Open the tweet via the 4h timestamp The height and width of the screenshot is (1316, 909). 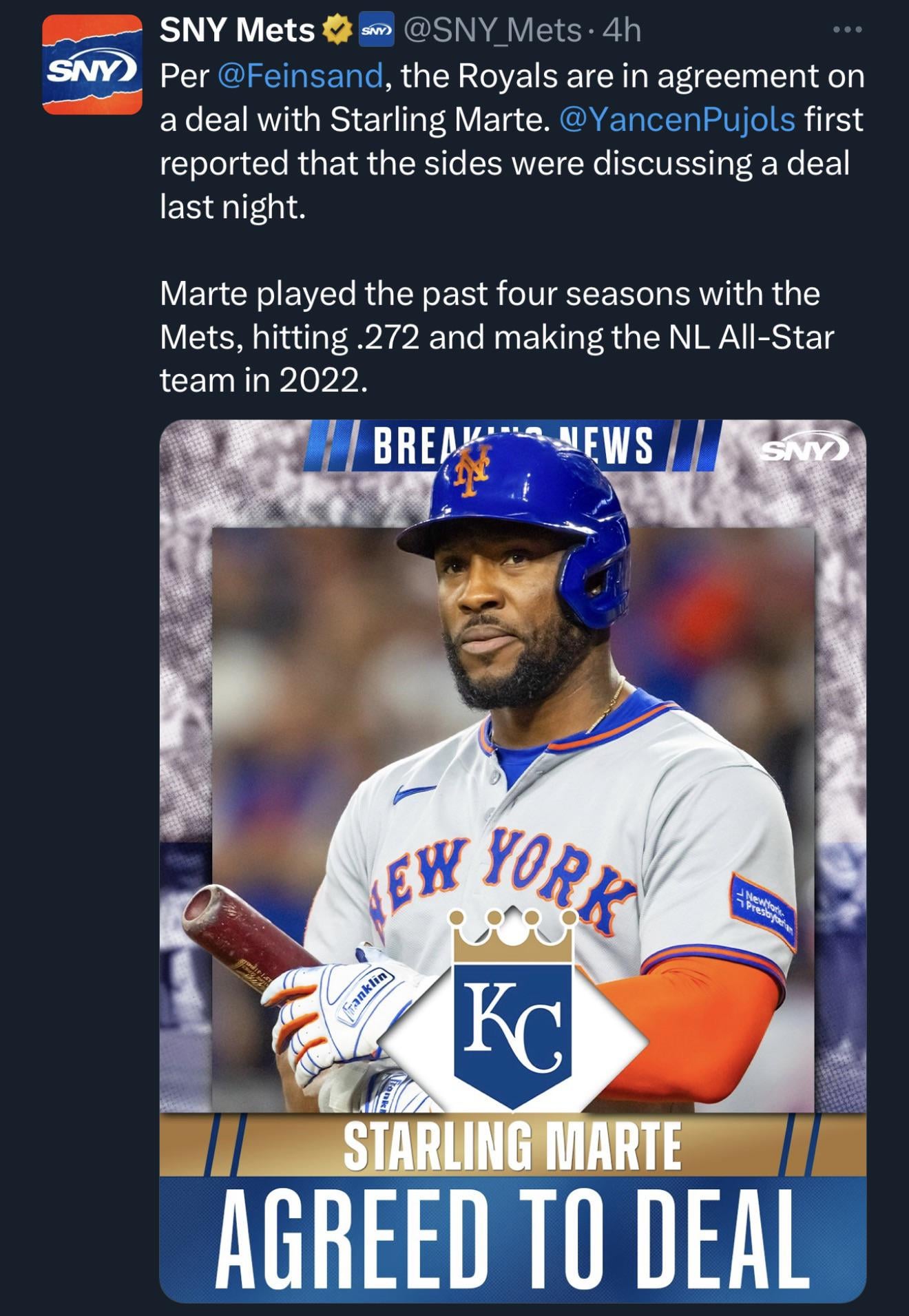(x=621, y=30)
